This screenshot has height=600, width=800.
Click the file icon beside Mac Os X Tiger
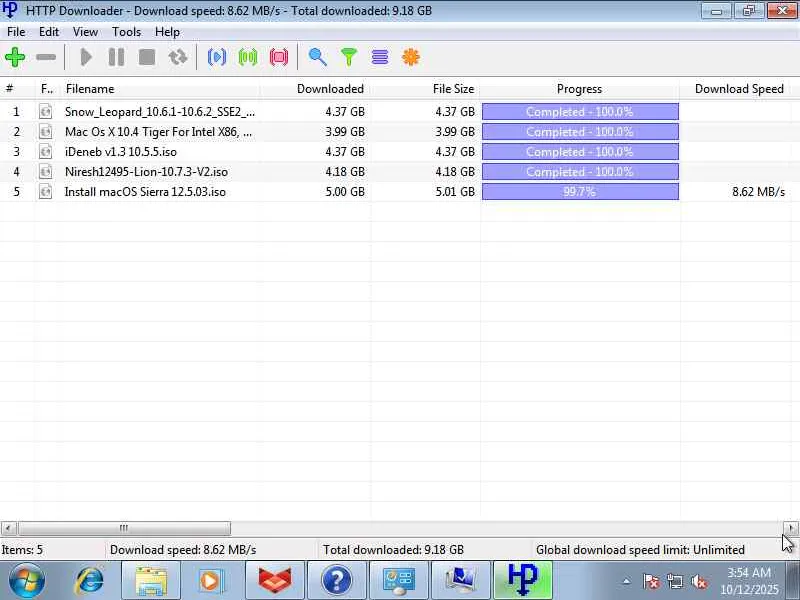pyautogui.click(x=45, y=132)
